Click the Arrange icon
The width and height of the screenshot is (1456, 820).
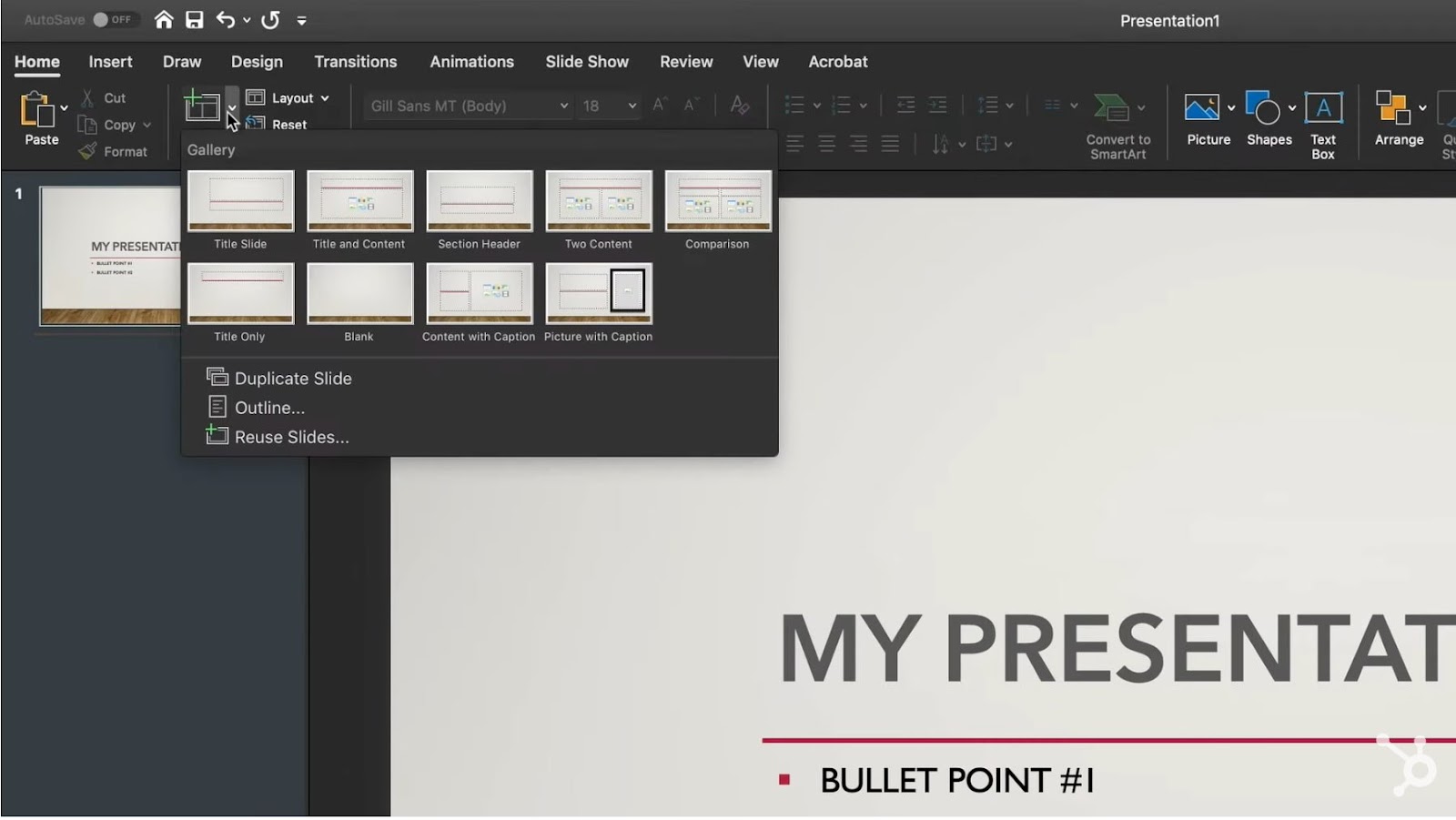[1392, 107]
